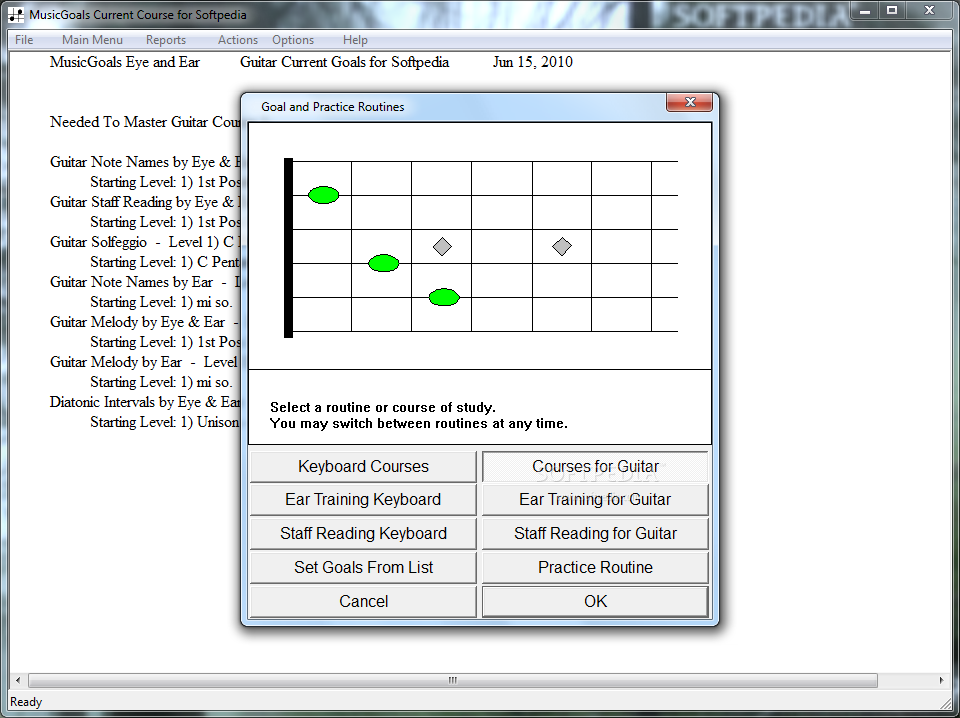This screenshot has height=718, width=960.
Task: Select Ear Training for Guitar
Action: tap(595, 499)
